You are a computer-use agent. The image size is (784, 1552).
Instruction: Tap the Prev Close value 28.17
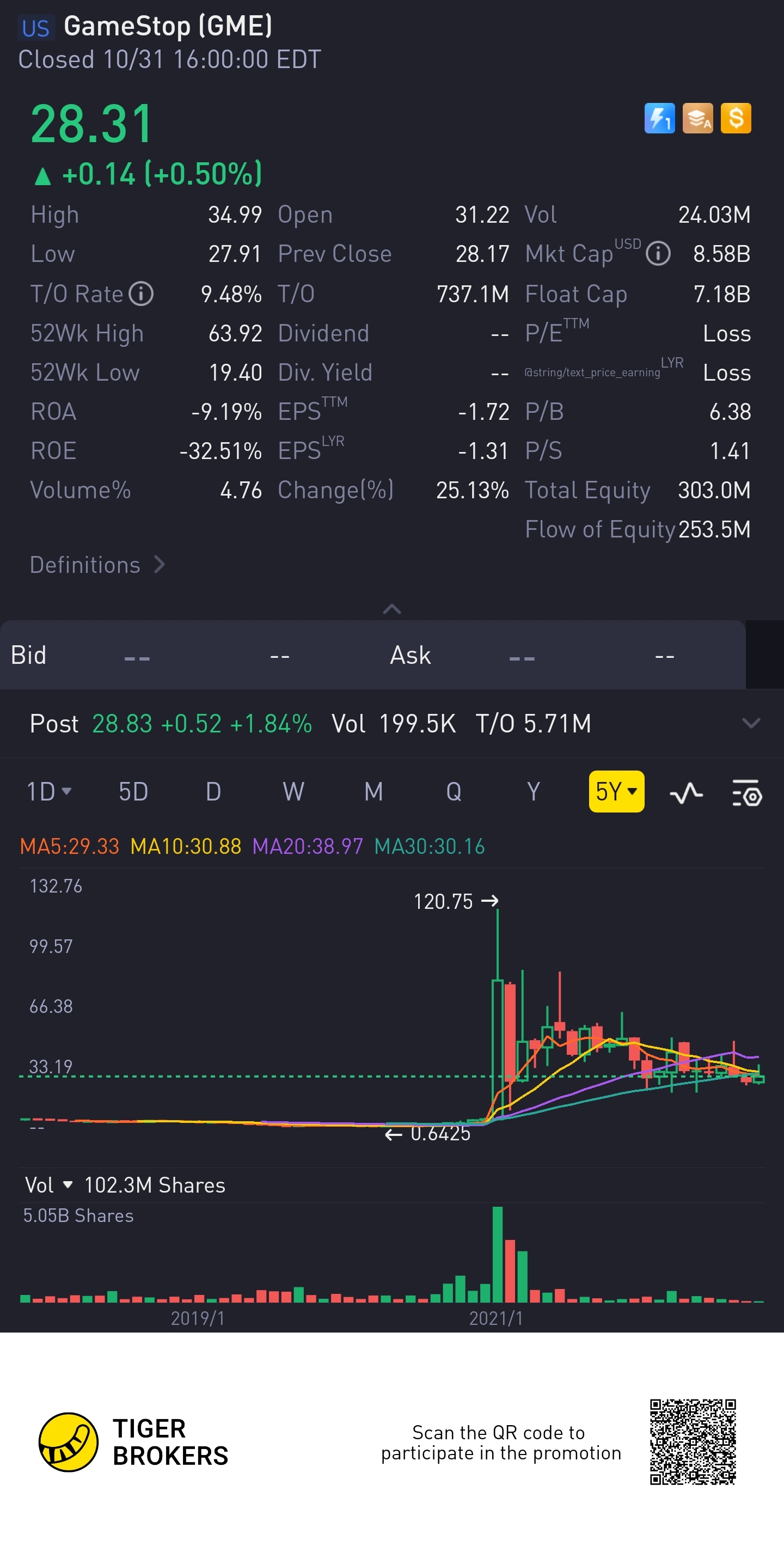click(x=482, y=254)
